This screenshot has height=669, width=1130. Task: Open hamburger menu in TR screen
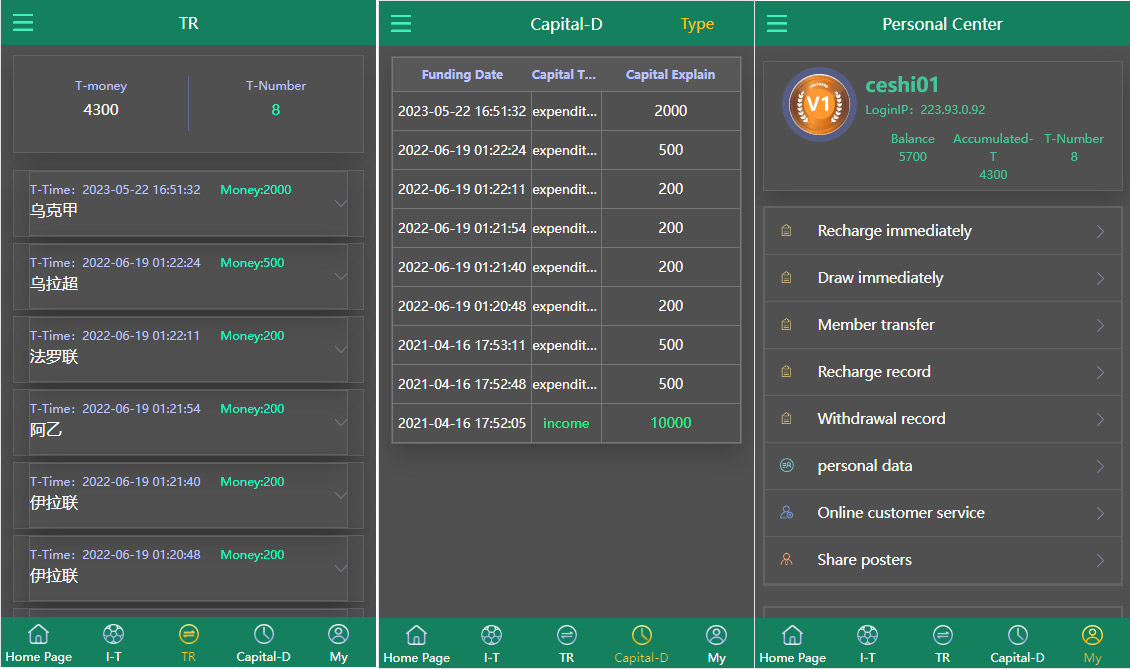point(23,23)
